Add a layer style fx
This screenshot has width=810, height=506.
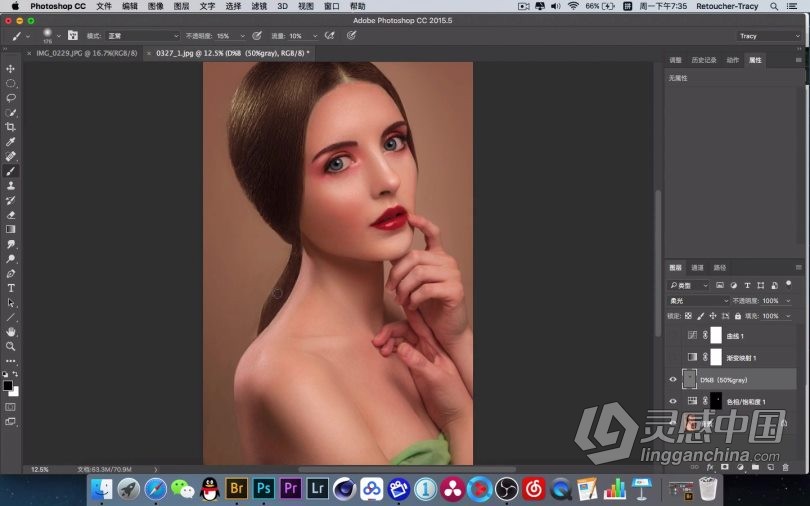[x=710, y=467]
